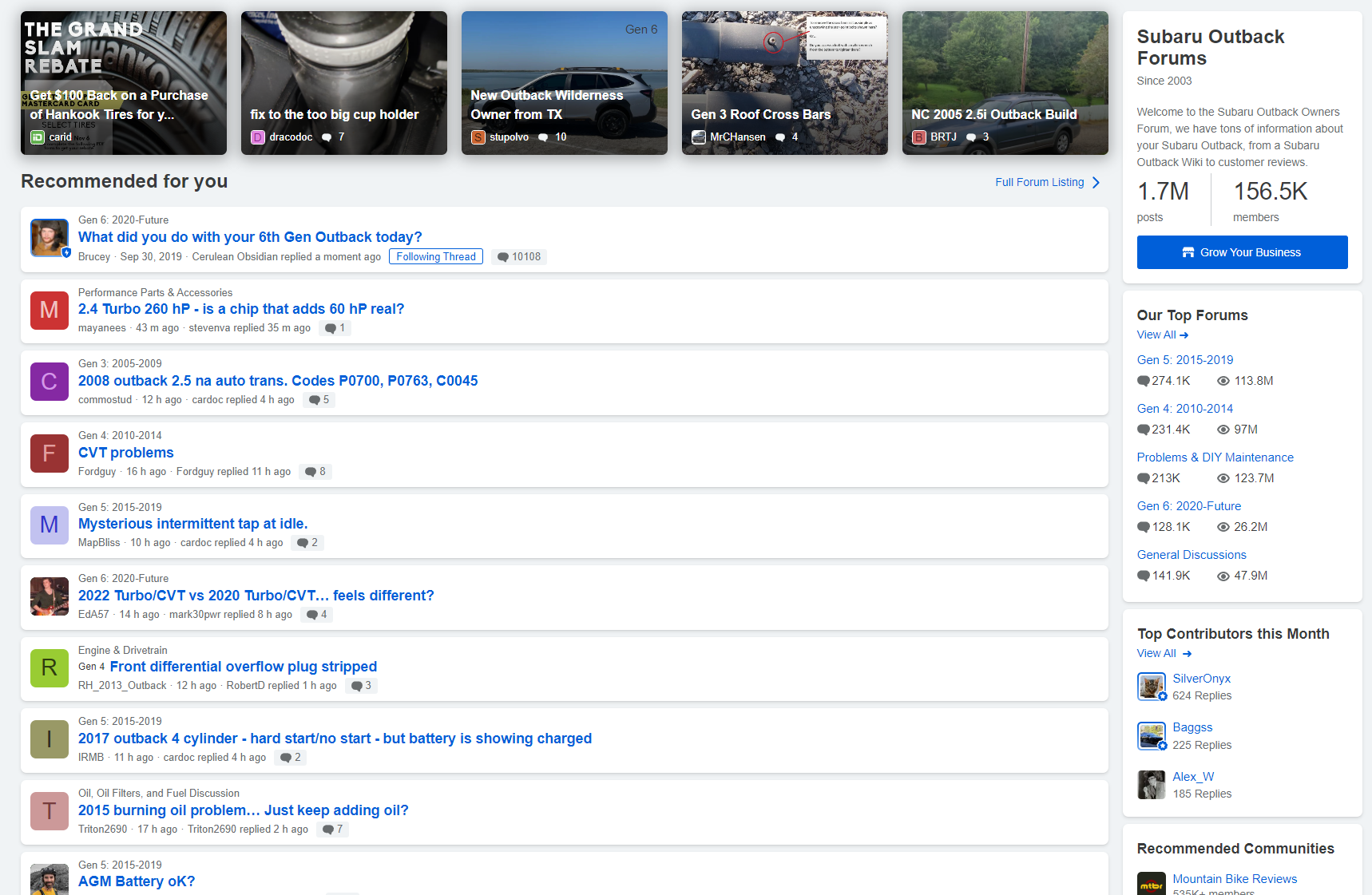Click the lavender M avatar of MapBliss

pos(50,525)
